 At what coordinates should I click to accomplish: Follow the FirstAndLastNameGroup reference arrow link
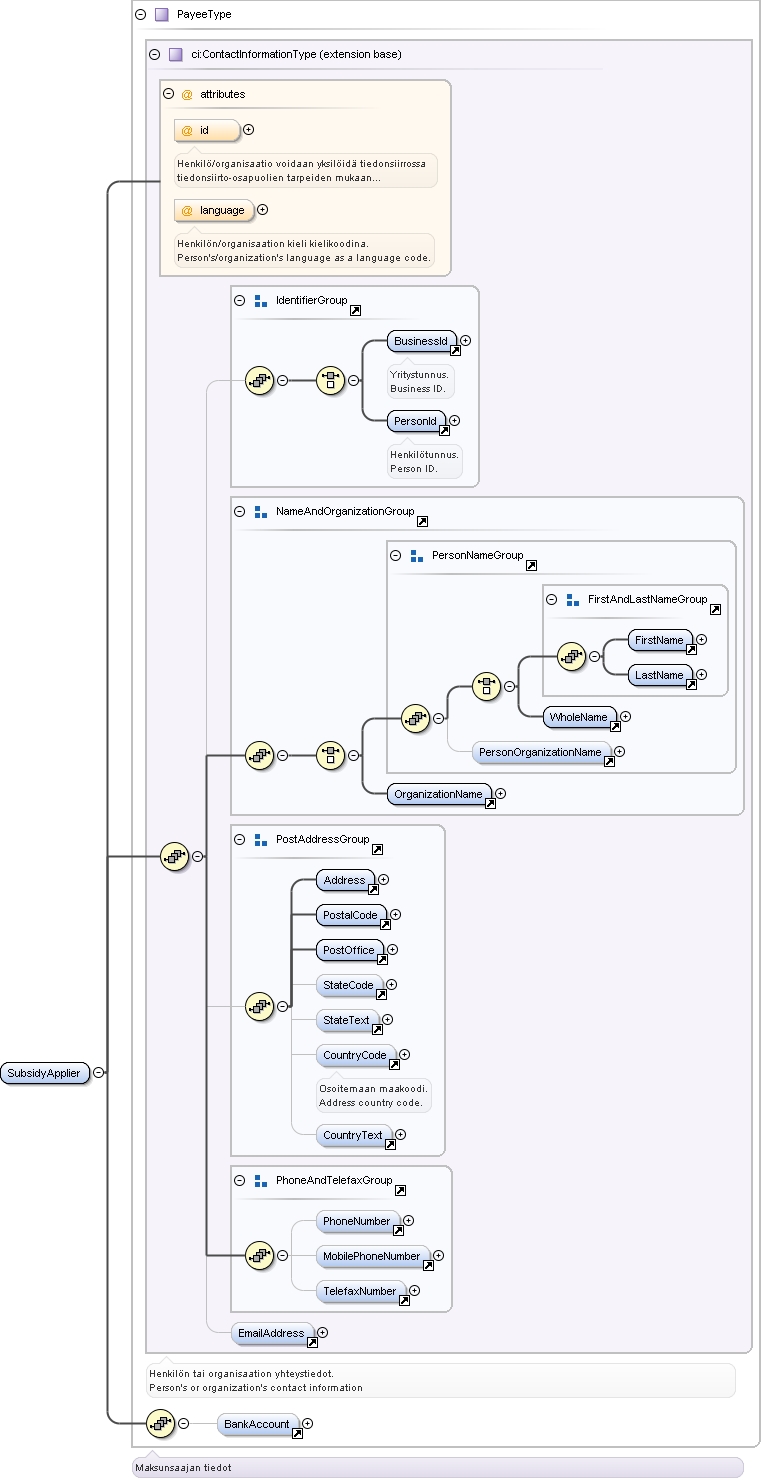(x=715, y=610)
